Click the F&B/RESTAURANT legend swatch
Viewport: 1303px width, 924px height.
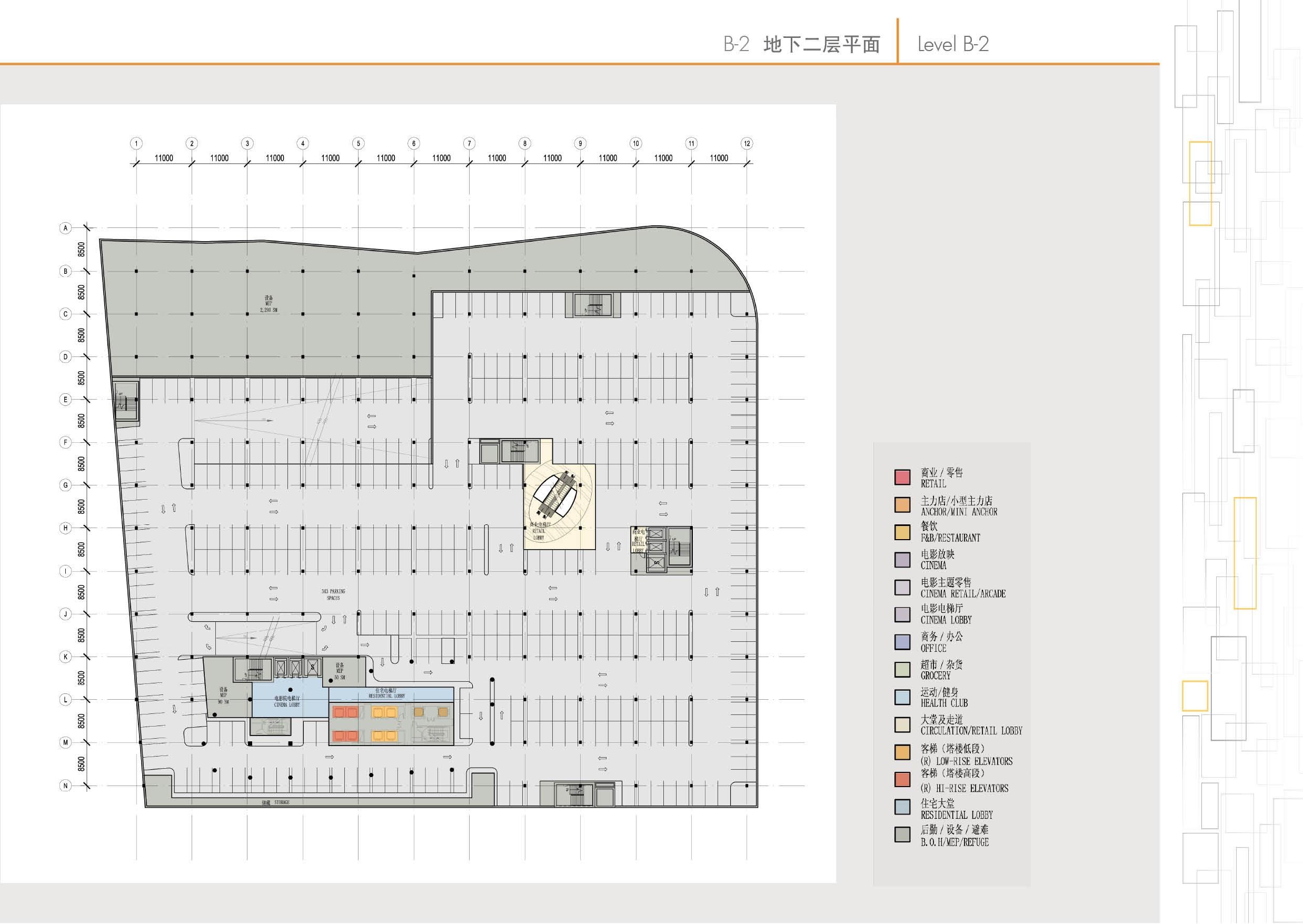(x=902, y=532)
